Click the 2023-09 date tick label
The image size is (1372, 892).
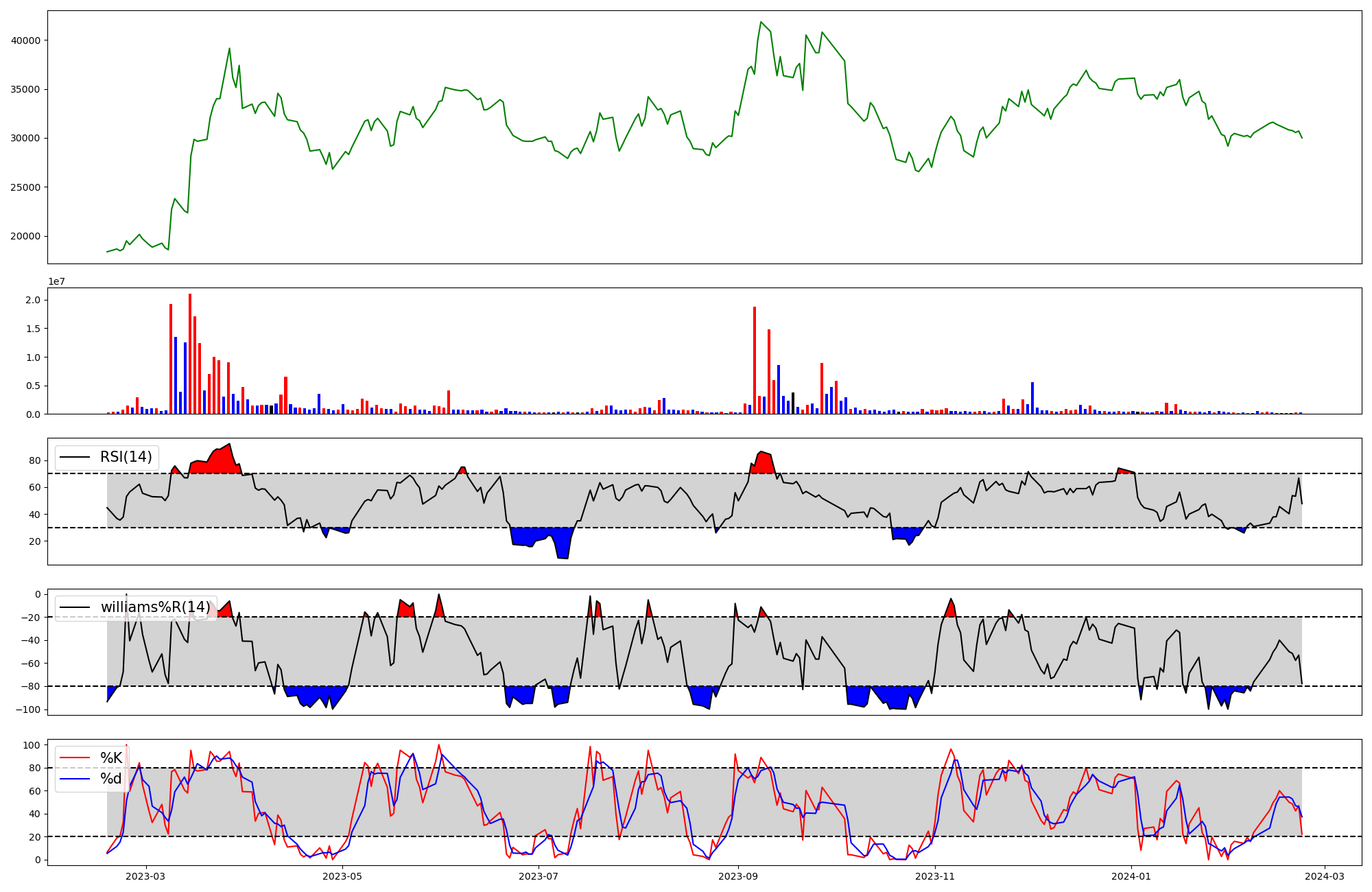click(x=738, y=876)
